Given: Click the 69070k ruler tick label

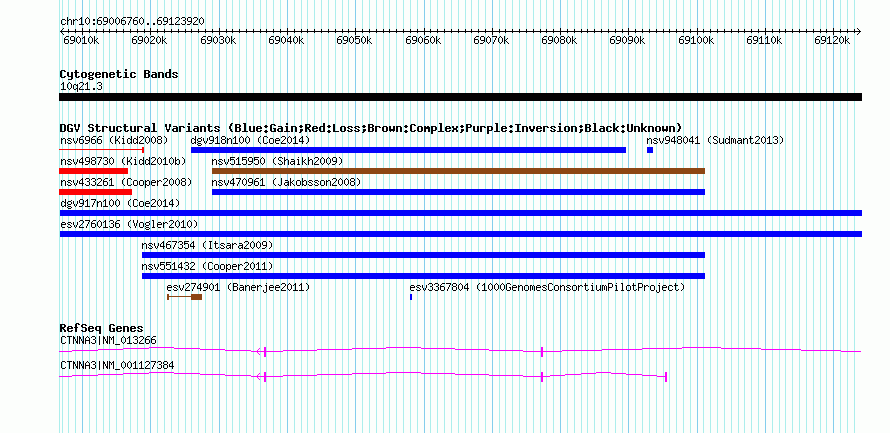Looking at the screenshot, I should click(x=492, y=40).
